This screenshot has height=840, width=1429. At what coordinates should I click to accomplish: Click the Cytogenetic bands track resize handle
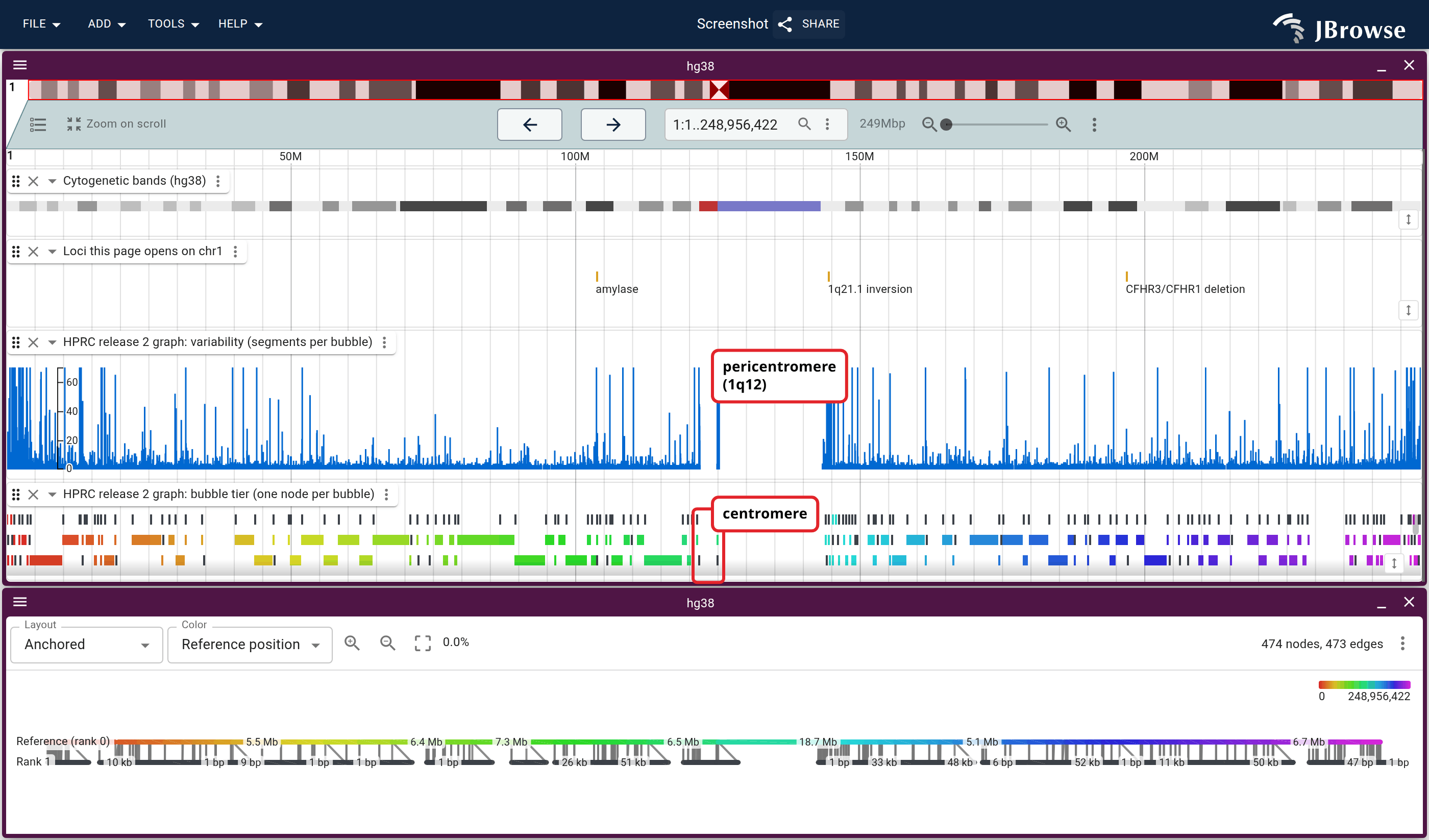(1408, 219)
